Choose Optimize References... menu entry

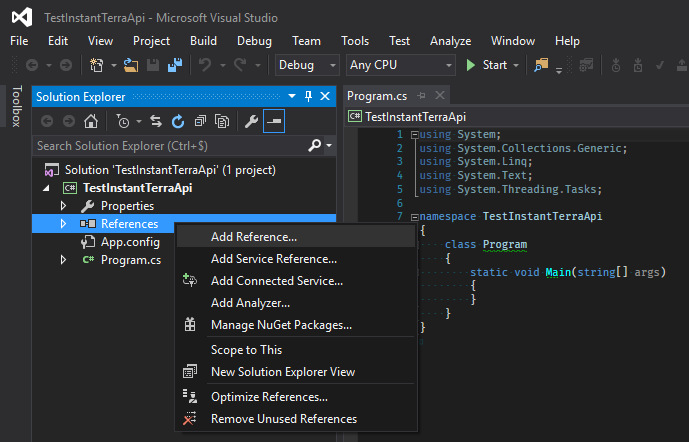click(296, 397)
